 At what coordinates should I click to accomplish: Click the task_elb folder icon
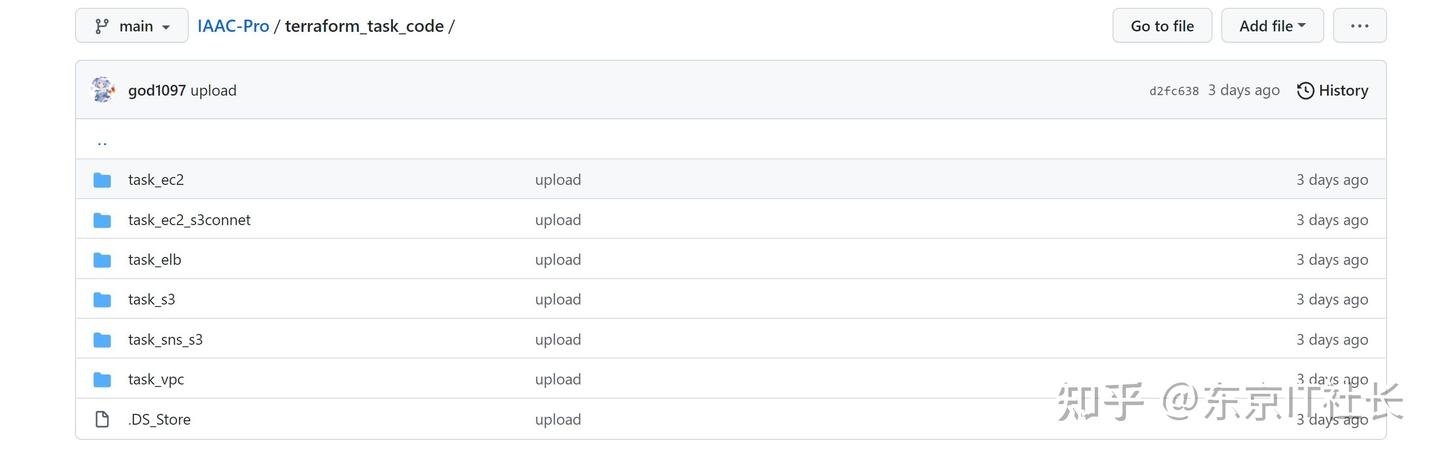tap(102, 260)
